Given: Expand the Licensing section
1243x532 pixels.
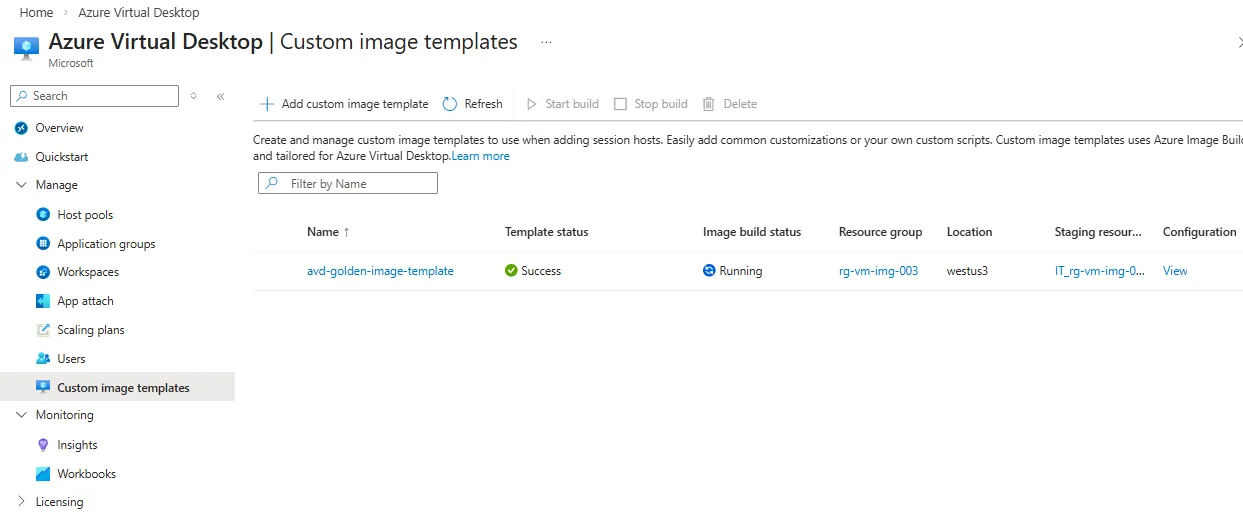Looking at the screenshot, I should 21,502.
